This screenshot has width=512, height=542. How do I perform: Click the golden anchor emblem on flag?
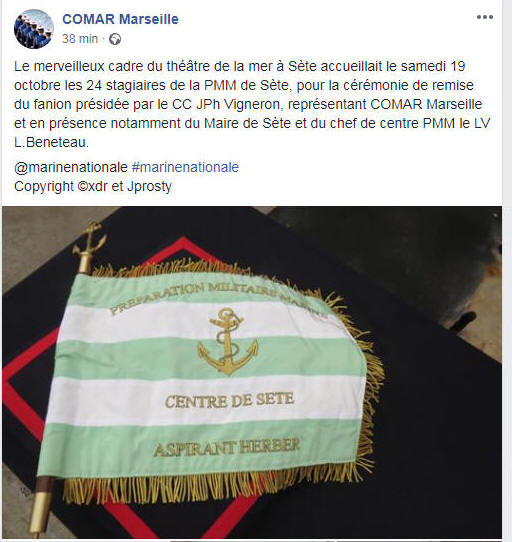pos(227,341)
